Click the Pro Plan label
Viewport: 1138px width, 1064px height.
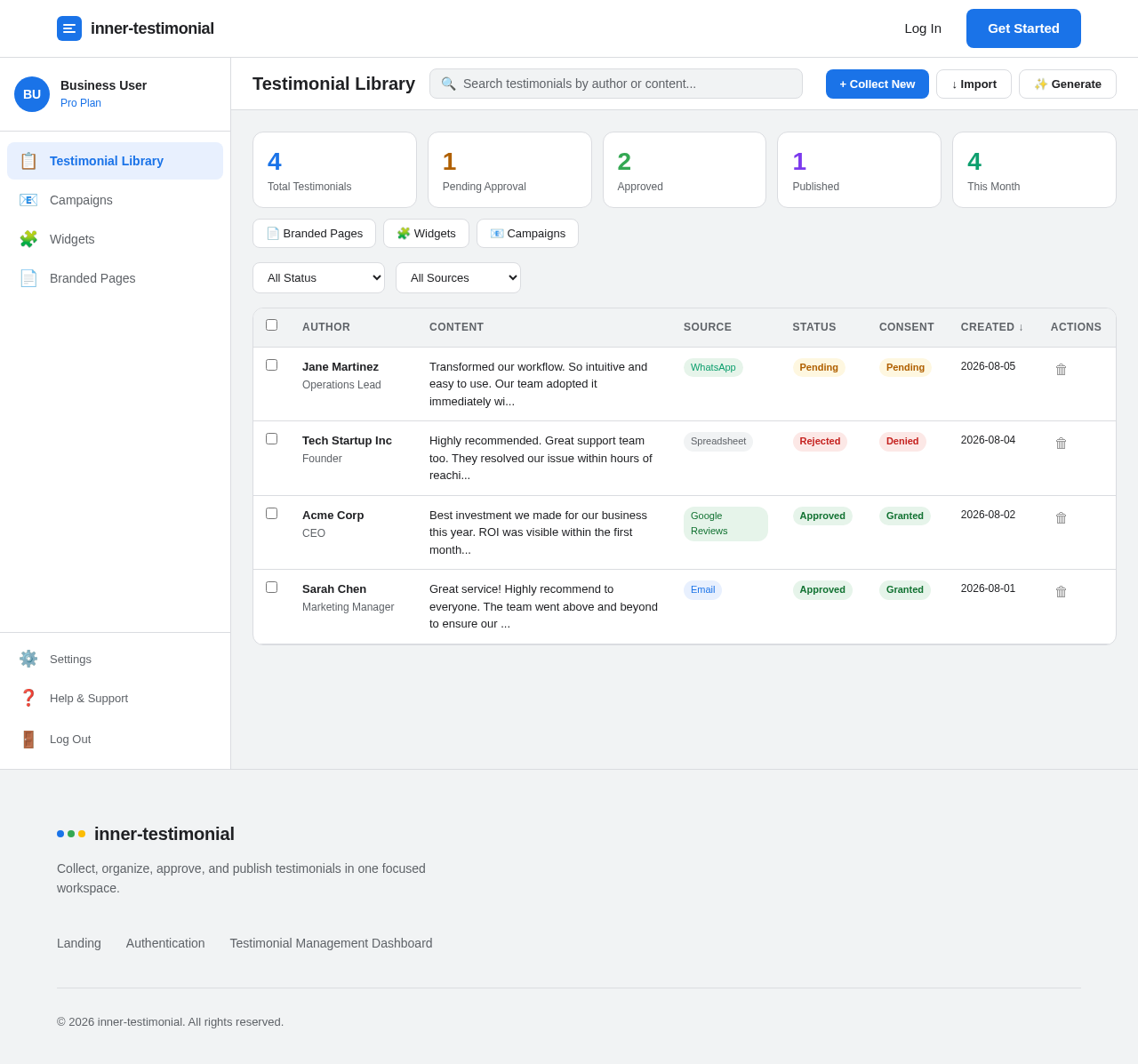pos(81,103)
